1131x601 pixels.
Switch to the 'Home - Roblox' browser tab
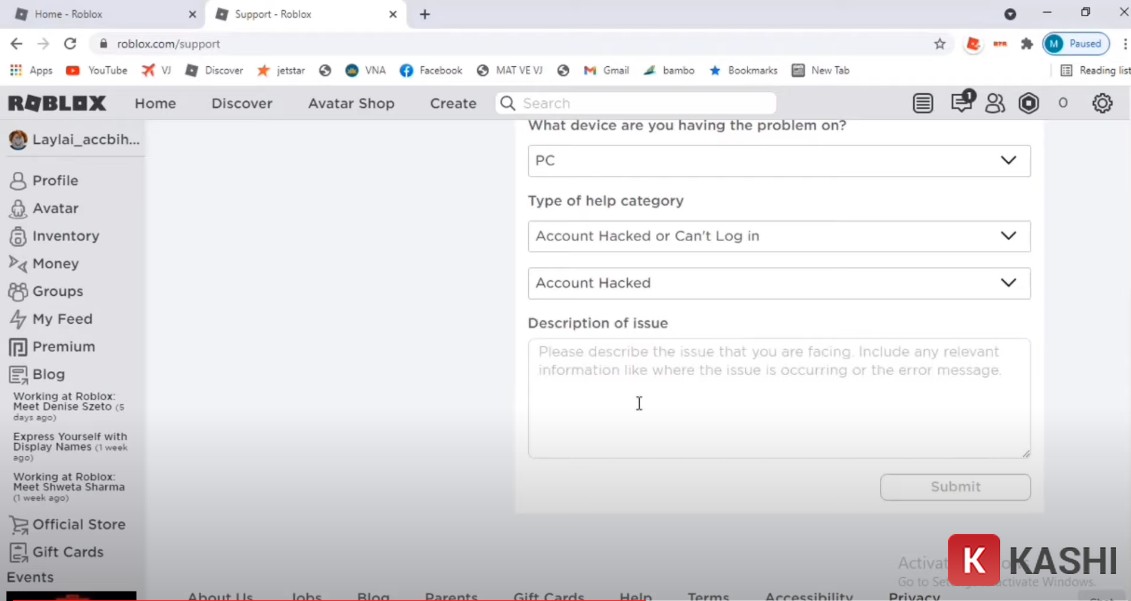(95, 14)
